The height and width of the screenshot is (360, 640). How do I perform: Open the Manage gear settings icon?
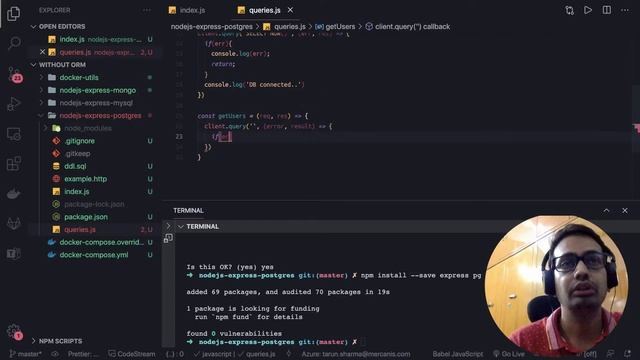(x=14, y=331)
